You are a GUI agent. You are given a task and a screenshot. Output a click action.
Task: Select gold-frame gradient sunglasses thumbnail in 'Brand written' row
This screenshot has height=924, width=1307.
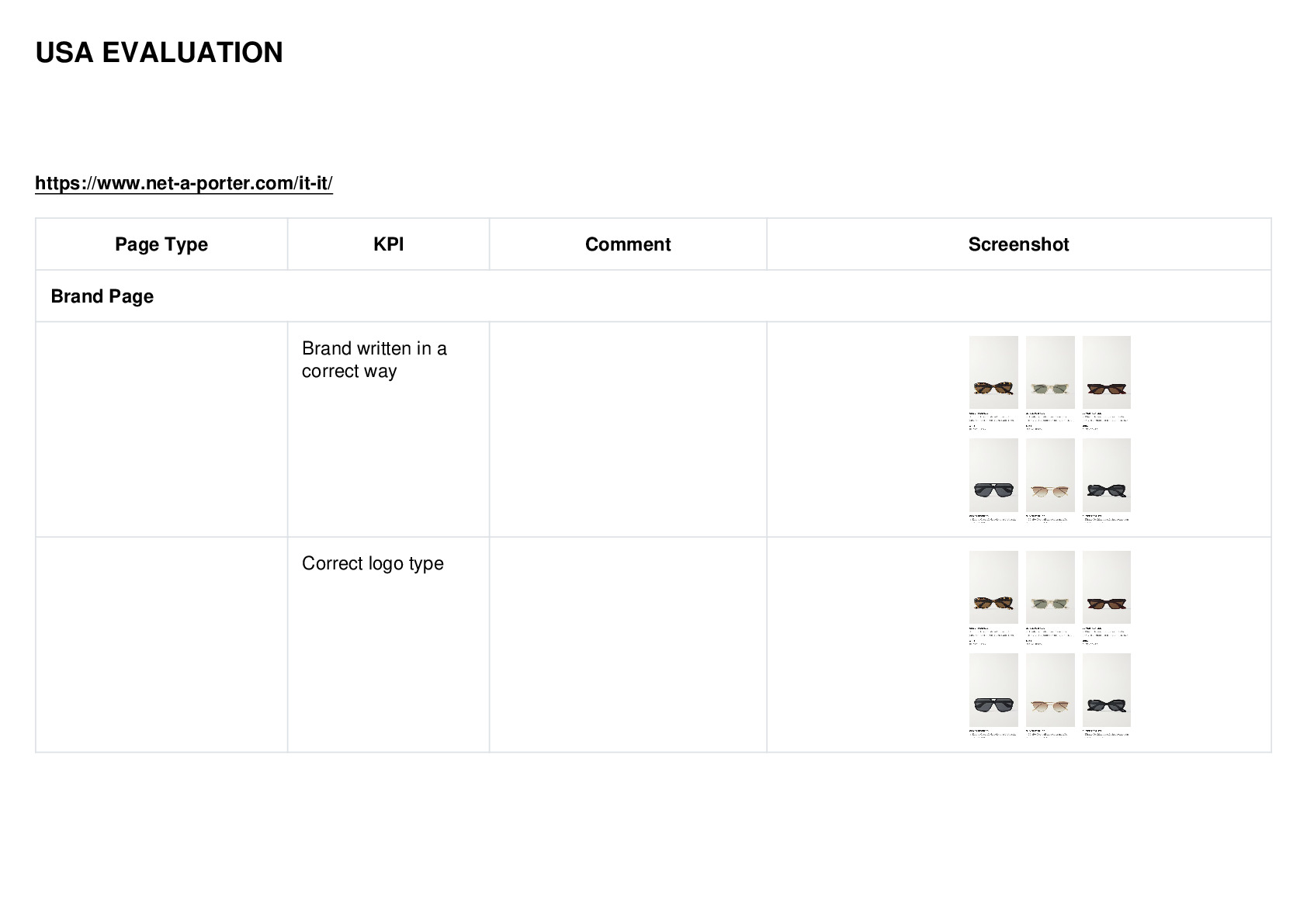point(1050,475)
